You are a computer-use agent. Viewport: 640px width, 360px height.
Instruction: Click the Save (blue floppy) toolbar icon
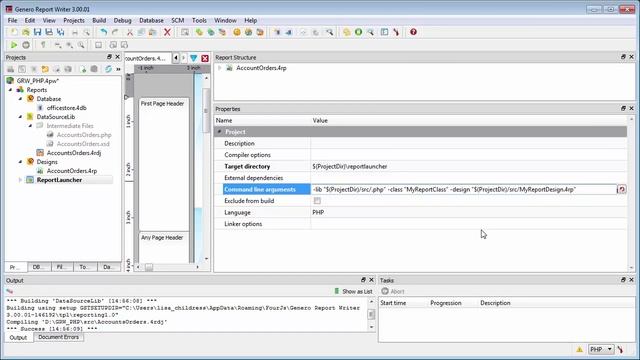(x=38, y=32)
